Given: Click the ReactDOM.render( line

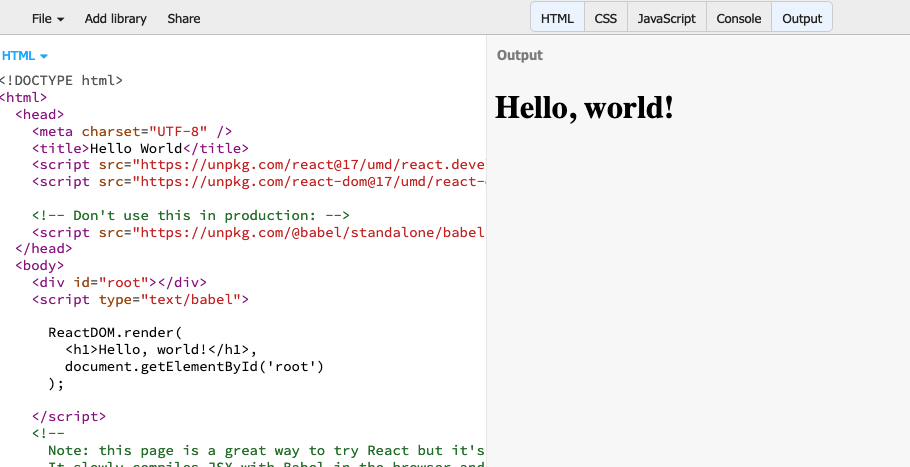Looking at the screenshot, I should (x=115, y=332).
